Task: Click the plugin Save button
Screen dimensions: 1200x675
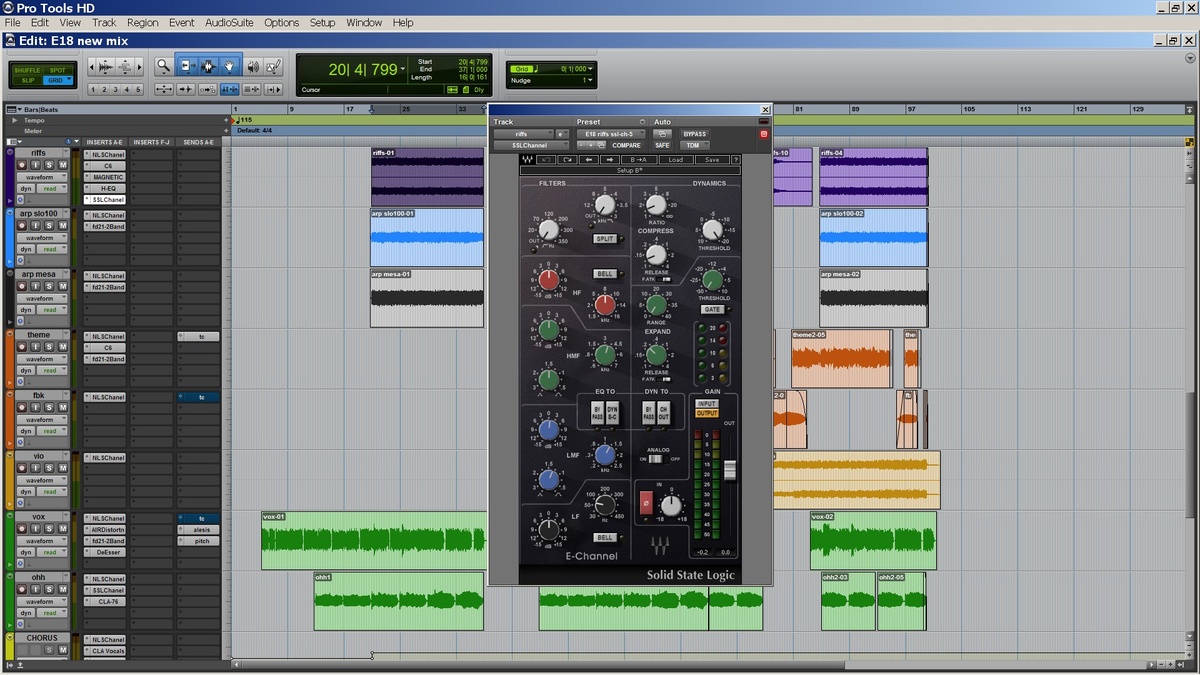Action: click(712, 159)
